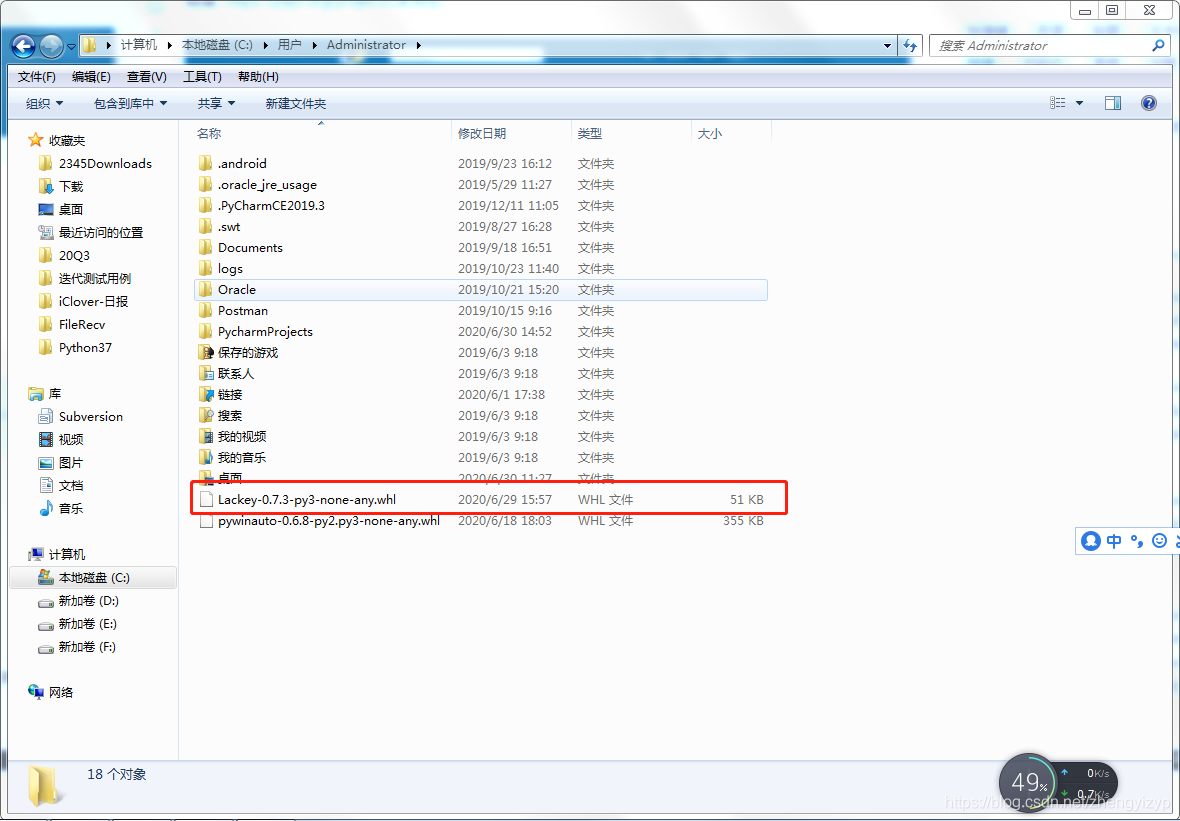The image size is (1180, 821).
Task: Click inside the 搜索 Administrator search box
Action: coord(1040,45)
